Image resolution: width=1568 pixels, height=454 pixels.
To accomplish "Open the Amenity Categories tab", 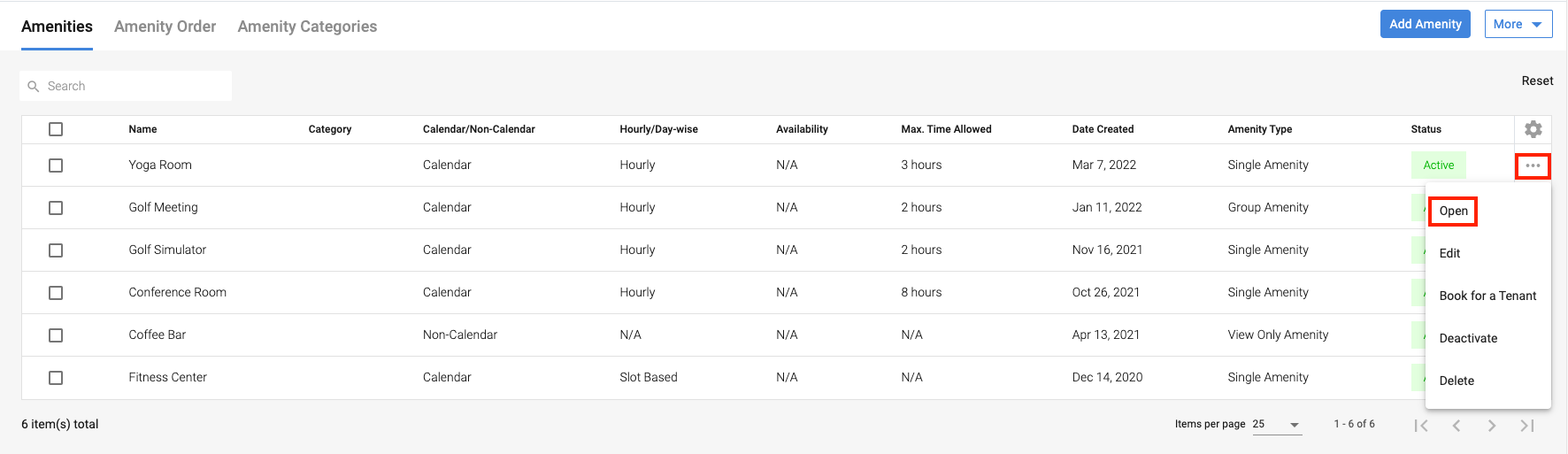I will pyautogui.click(x=307, y=27).
